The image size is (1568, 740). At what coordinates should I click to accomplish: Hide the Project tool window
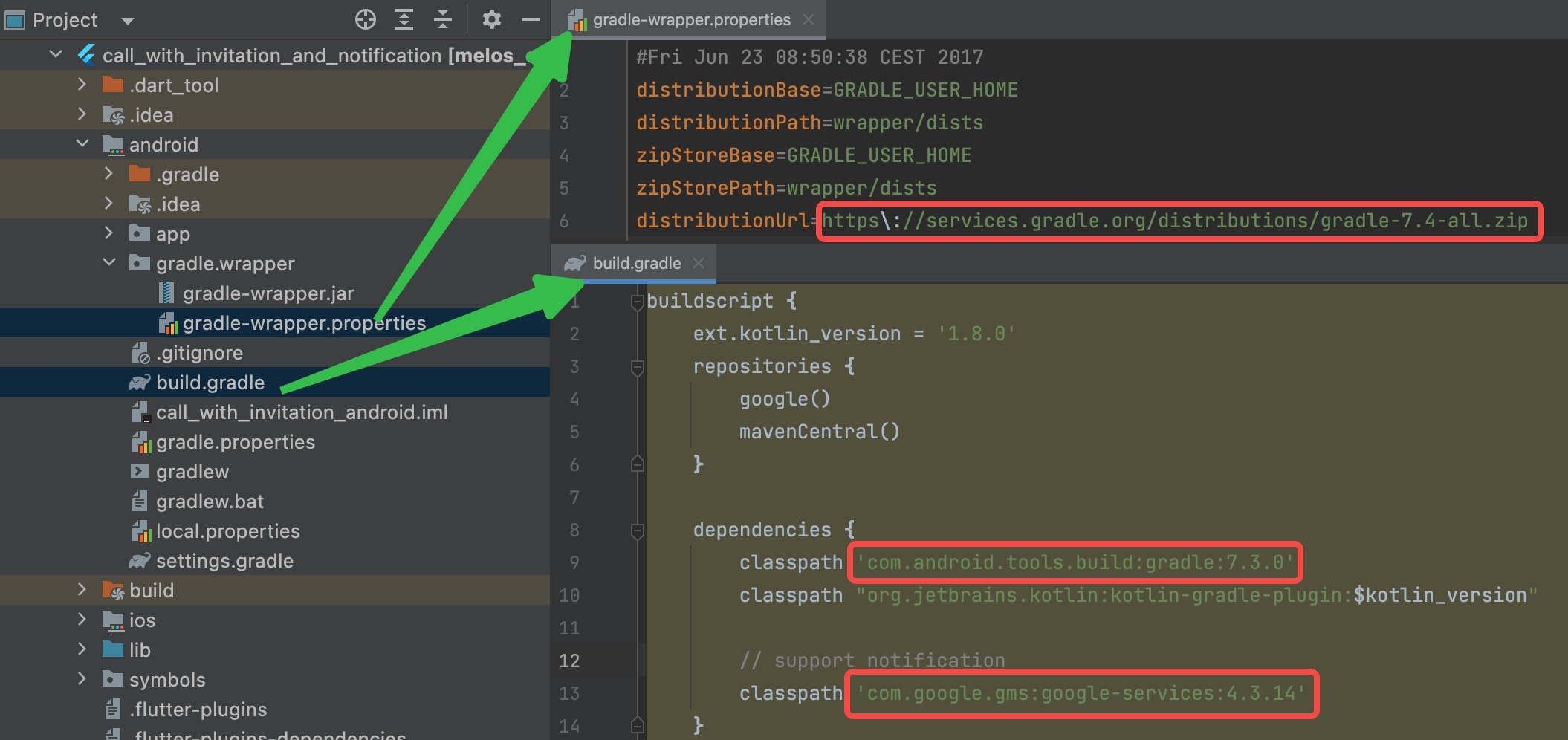click(x=530, y=20)
